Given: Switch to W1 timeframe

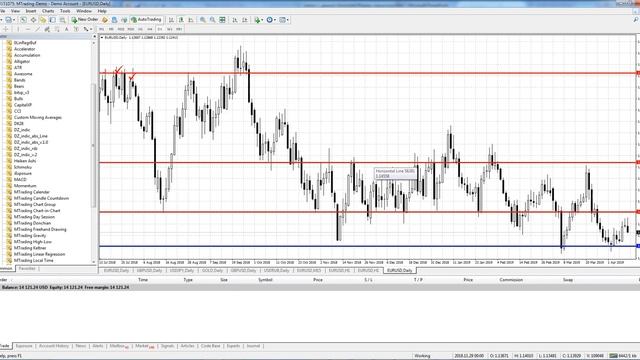Looking at the screenshot, I should click(x=169, y=29).
